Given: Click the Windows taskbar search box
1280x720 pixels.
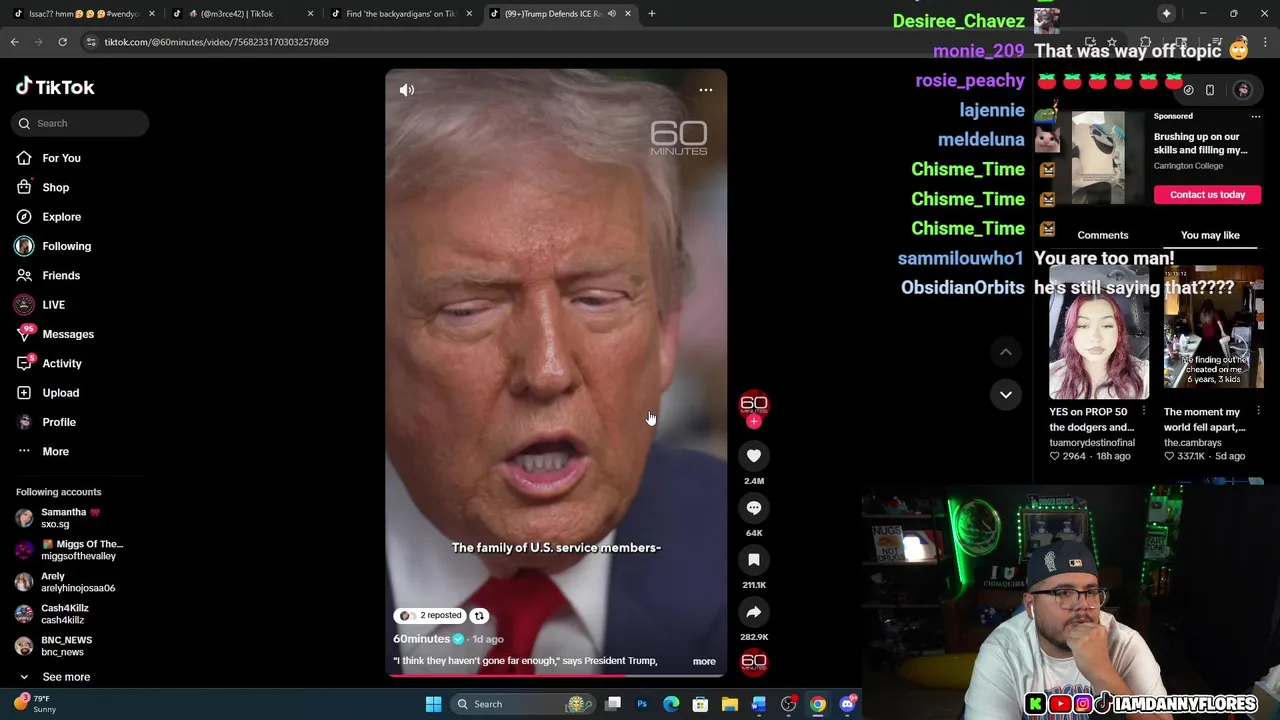Looking at the screenshot, I should pyautogui.click(x=522, y=704).
